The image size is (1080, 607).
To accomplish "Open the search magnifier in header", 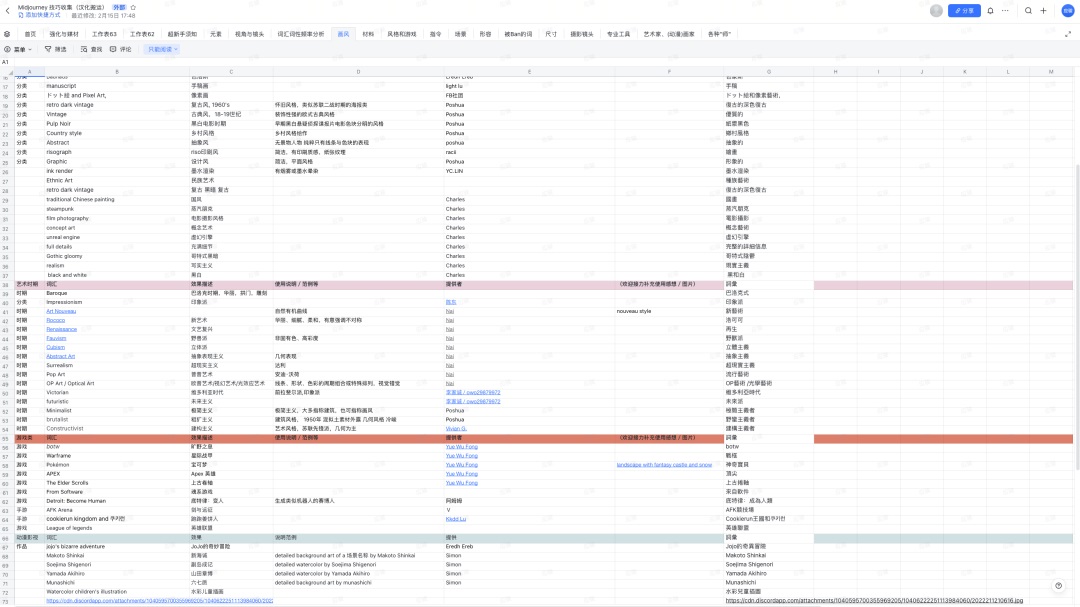I will (x=1028, y=10).
